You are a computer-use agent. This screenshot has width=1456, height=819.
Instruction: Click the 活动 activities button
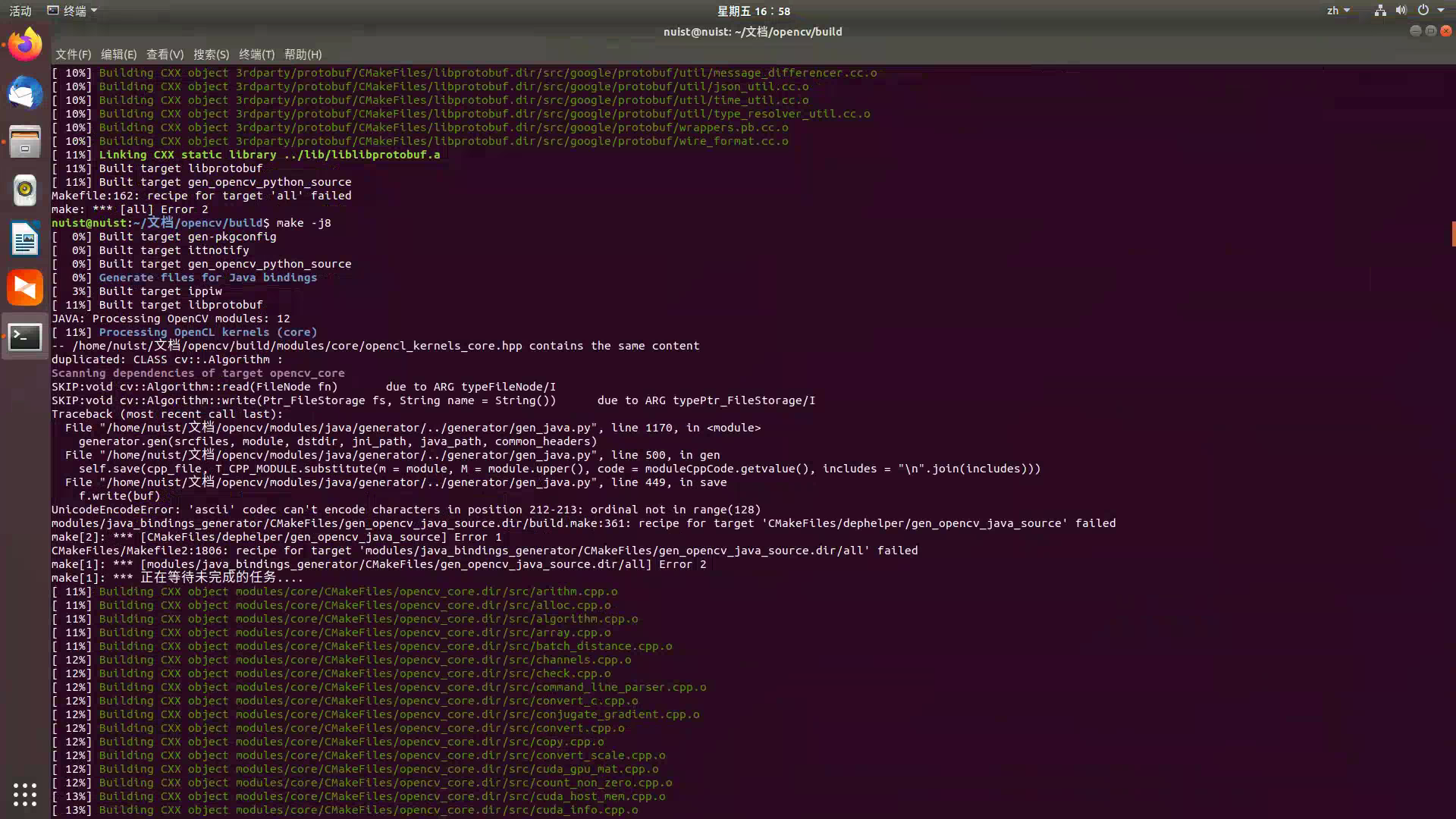(20, 11)
